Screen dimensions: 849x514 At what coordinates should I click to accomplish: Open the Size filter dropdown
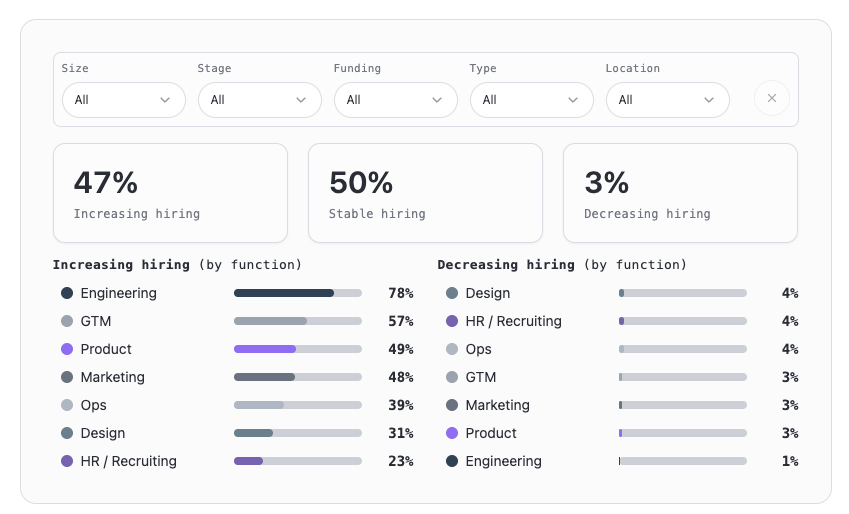tap(123, 100)
